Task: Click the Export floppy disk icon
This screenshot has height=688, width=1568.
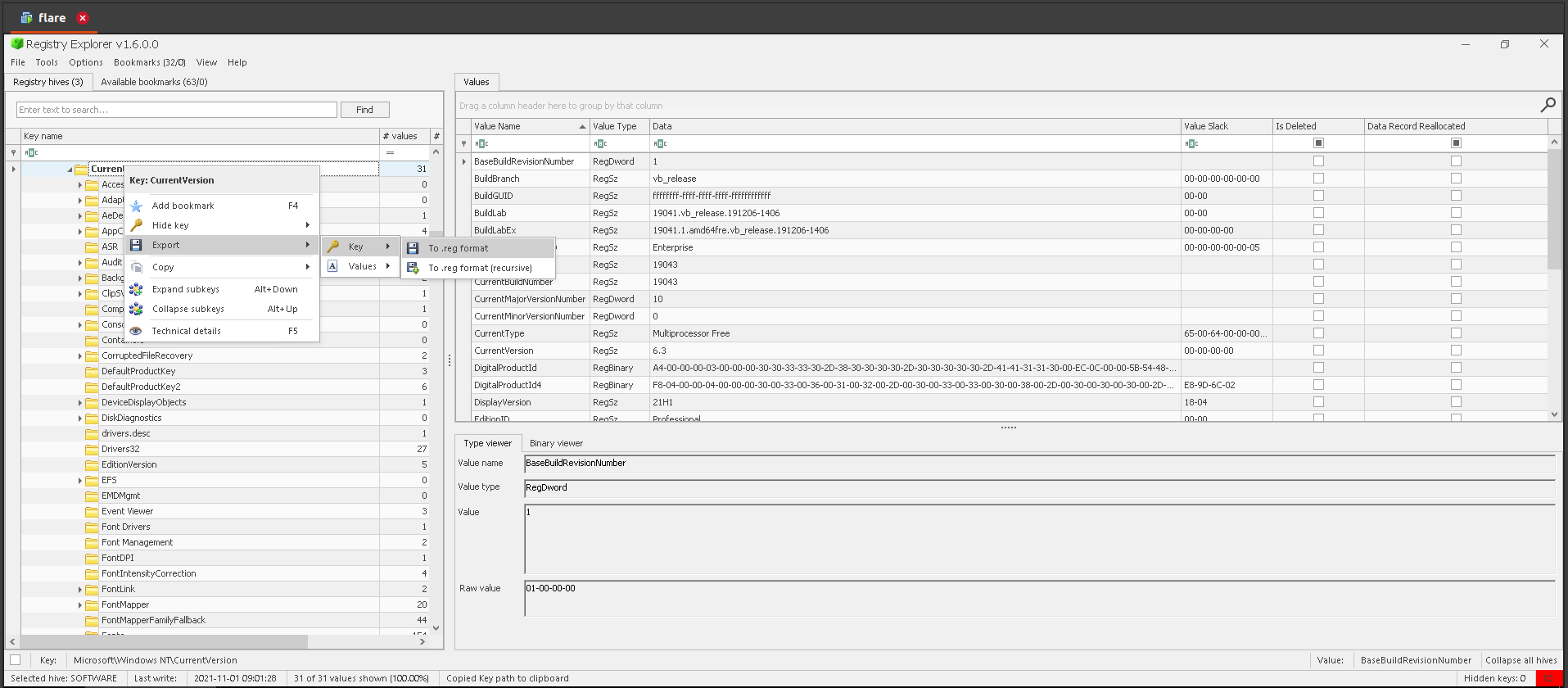Action: pyautogui.click(x=137, y=245)
